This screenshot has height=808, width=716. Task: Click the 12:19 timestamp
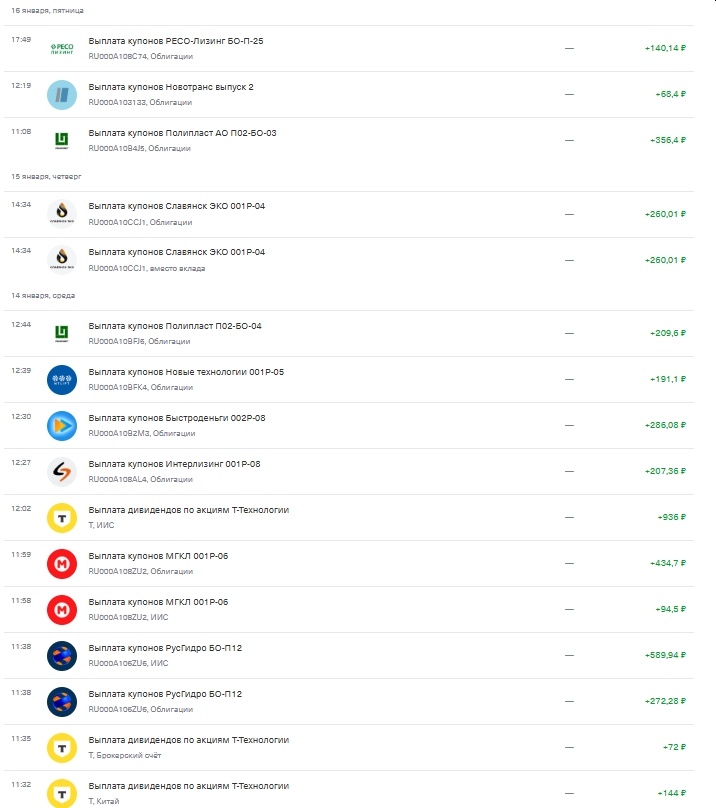(x=21, y=86)
